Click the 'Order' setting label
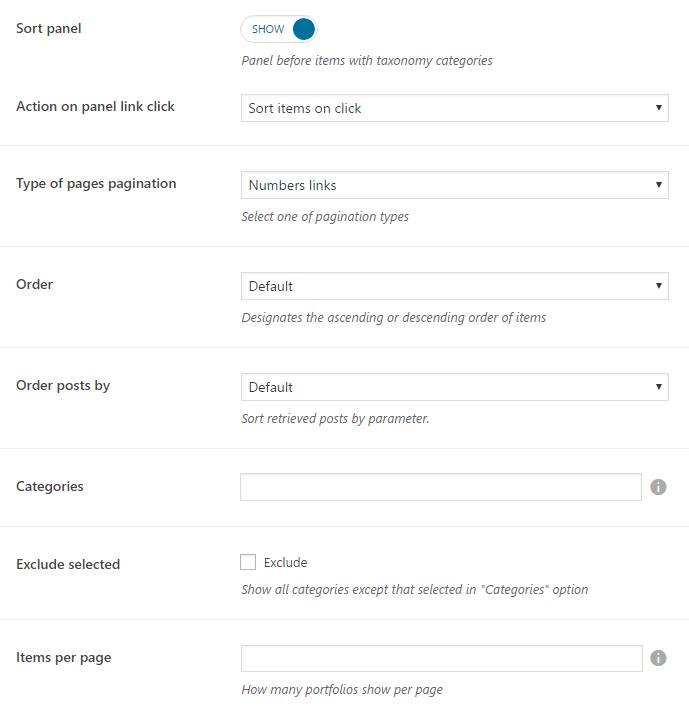This screenshot has width=689, height=713. click(x=35, y=284)
